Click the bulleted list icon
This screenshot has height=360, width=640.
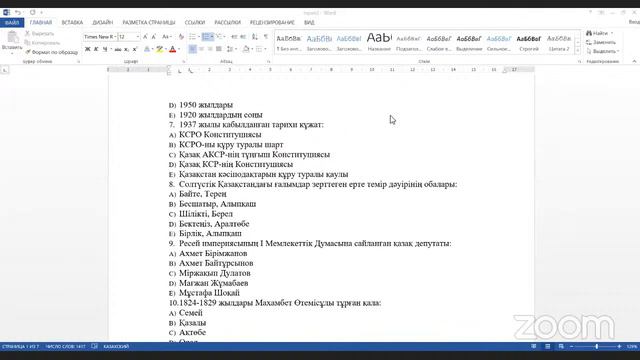click(x=192, y=37)
